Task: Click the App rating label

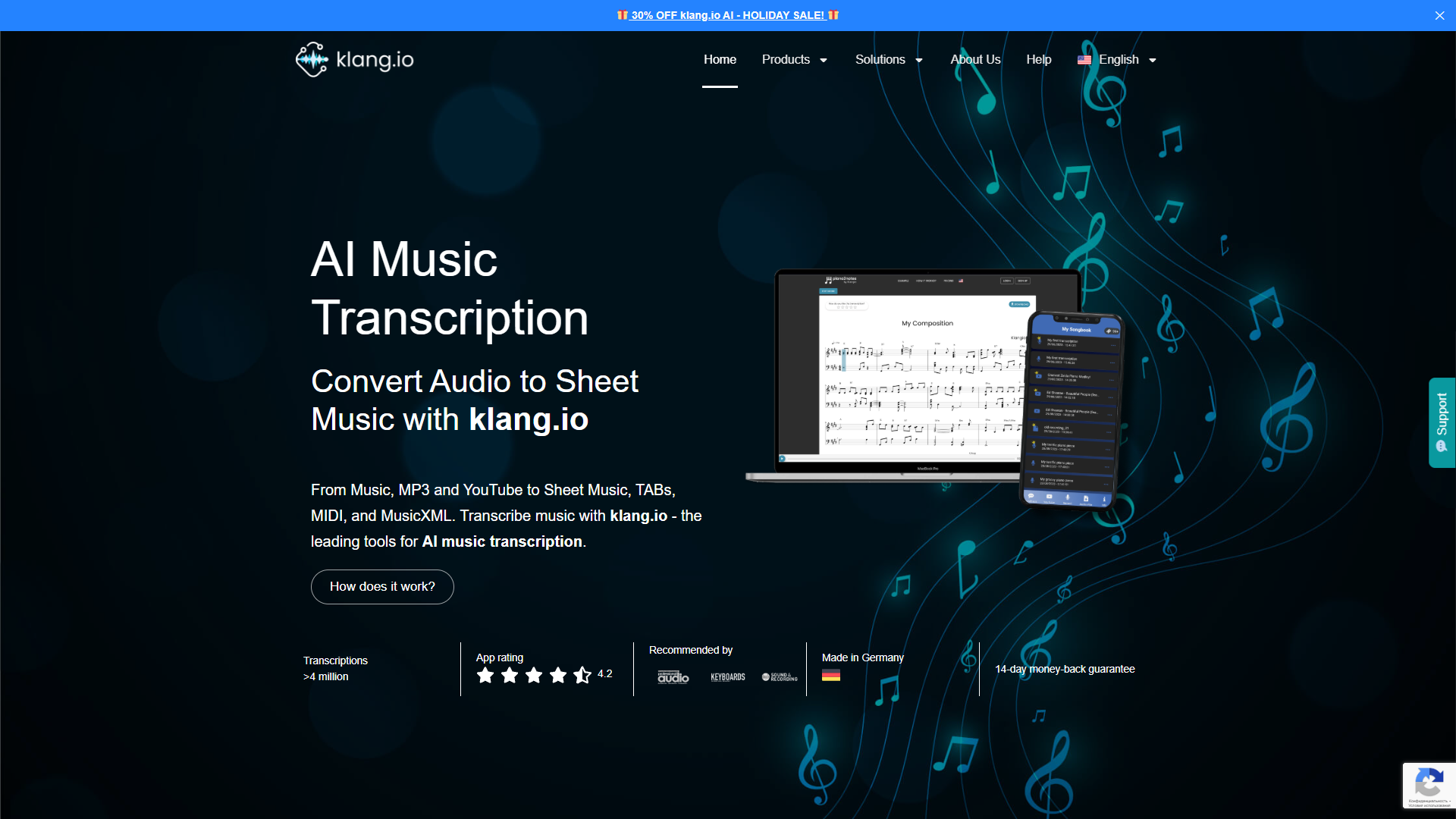Action: 500,657
